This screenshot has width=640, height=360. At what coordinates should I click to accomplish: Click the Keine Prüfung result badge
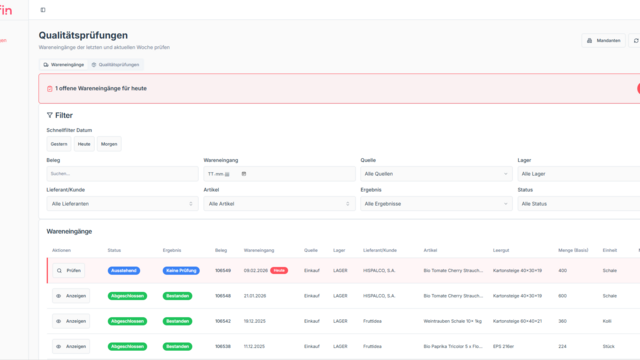coord(181,271)
